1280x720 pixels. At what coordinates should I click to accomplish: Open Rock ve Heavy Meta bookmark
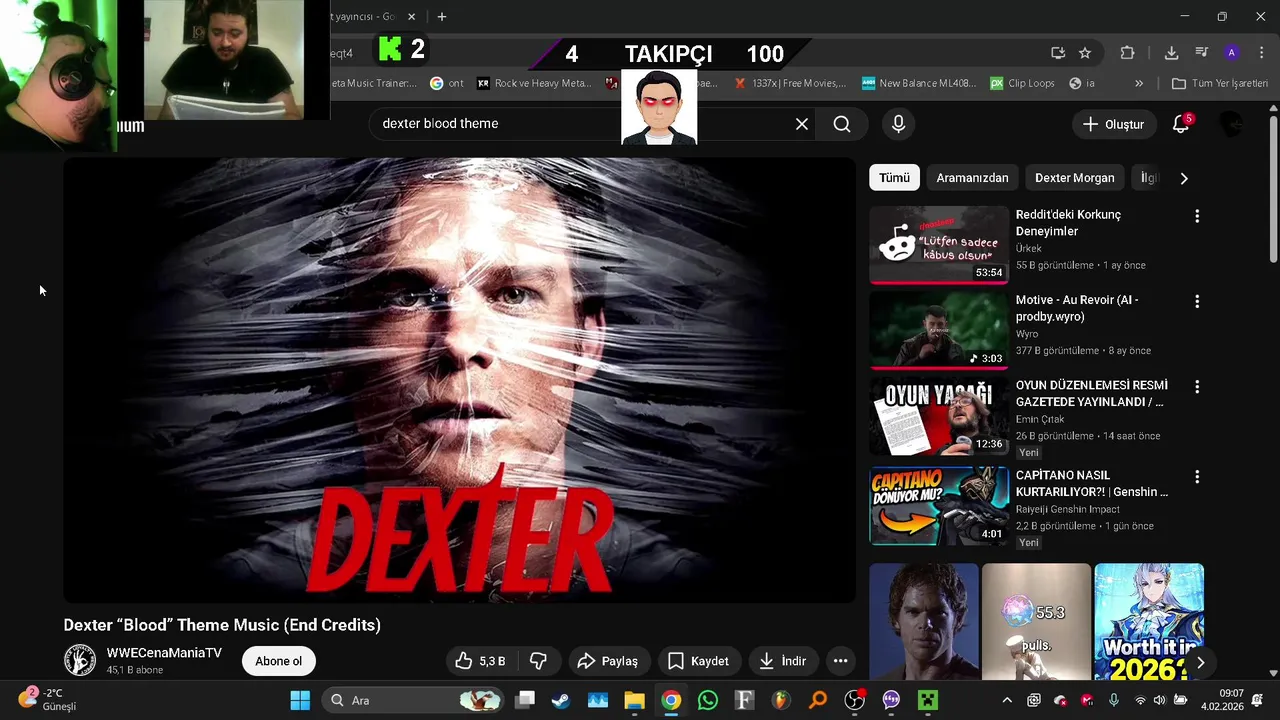535,83
